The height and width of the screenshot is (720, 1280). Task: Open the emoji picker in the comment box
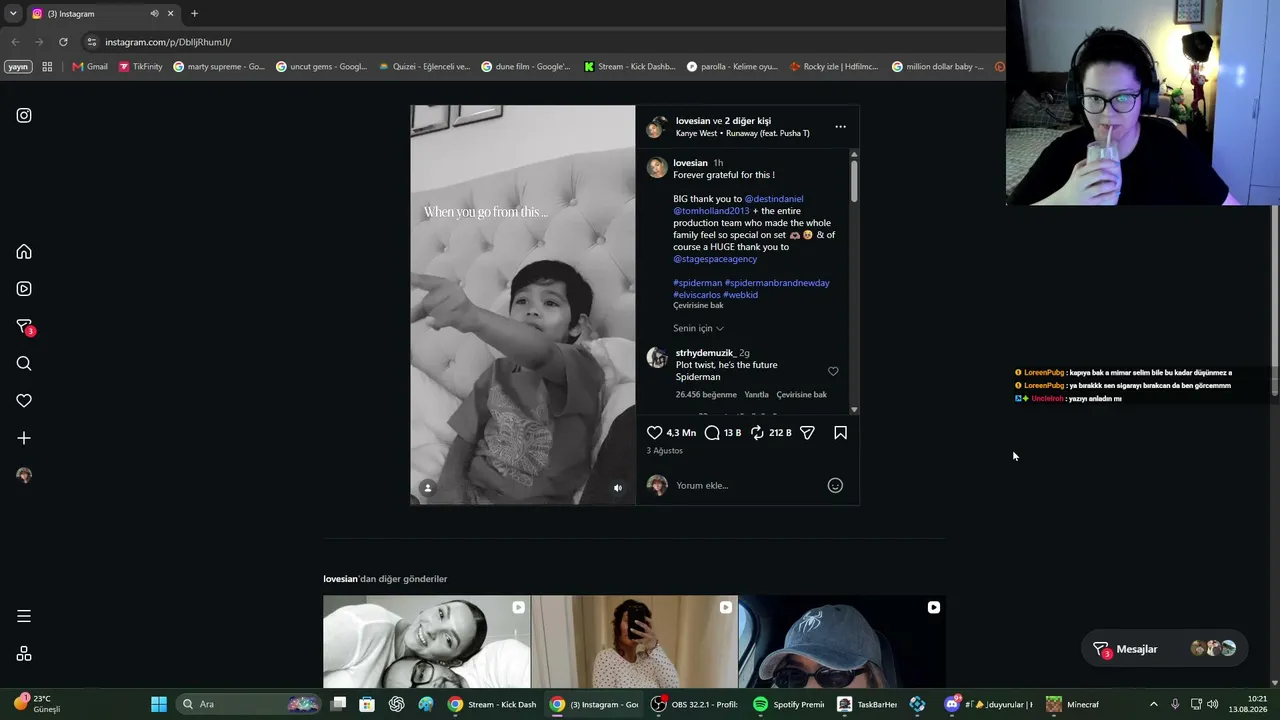click(835, 486)
